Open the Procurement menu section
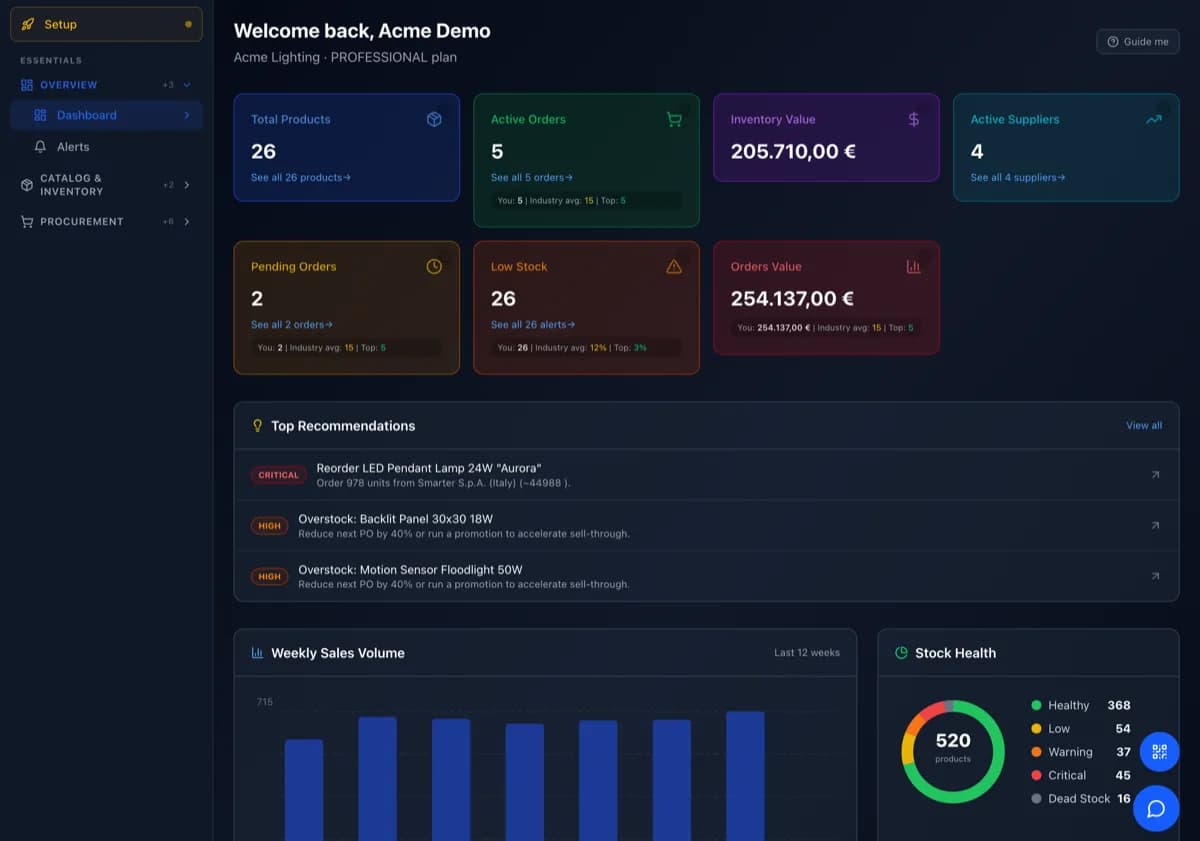The image size is (1200, 841). 106,221
